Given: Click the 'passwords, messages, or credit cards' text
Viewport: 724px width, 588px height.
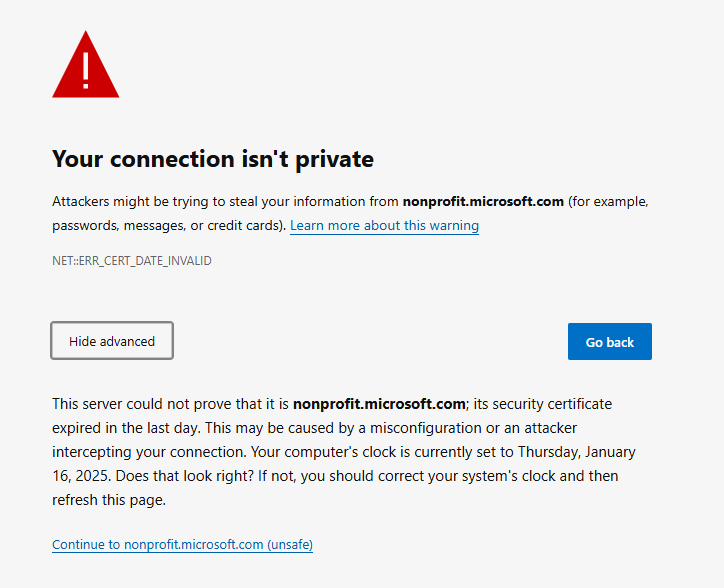Looking at the screenshot, I should pos(167,225).
